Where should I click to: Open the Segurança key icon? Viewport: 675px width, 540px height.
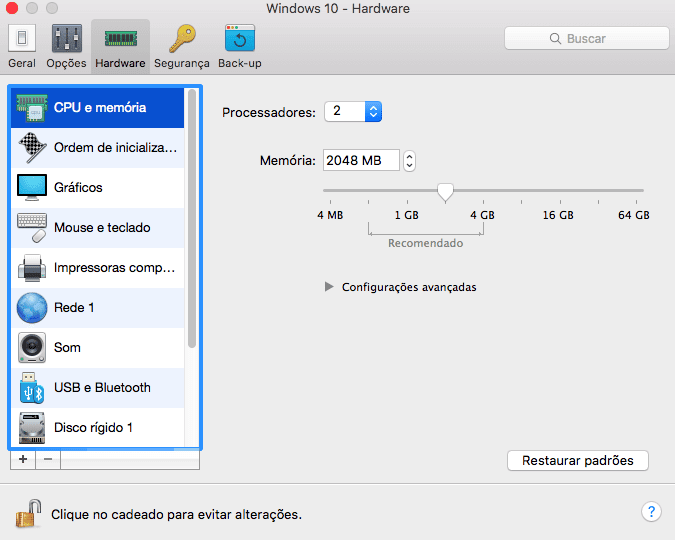pyautogui.click(x=182, y=38)
